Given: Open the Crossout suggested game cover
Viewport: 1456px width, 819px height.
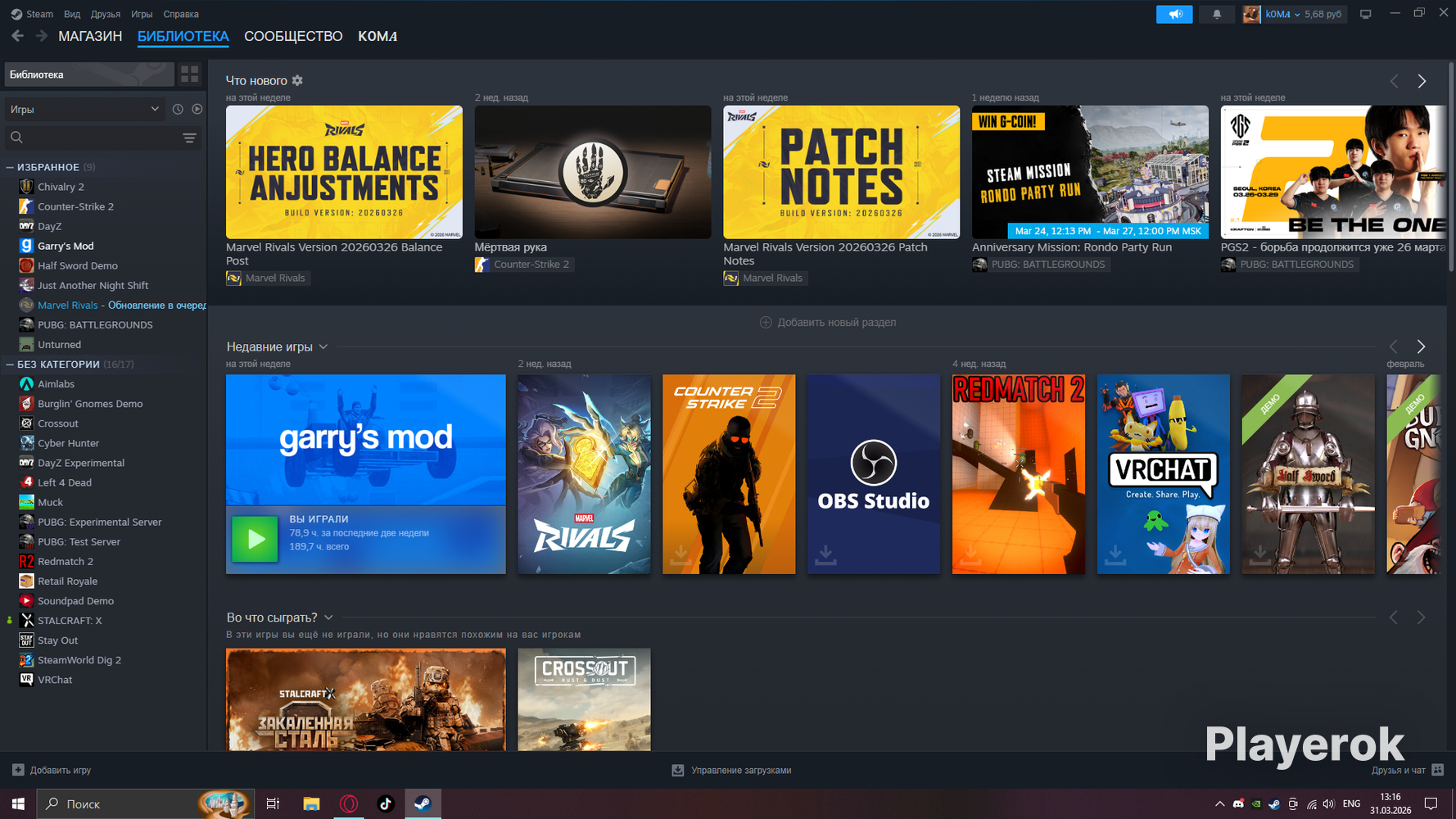Looking at the screenshot, I should tap(584, 699).
